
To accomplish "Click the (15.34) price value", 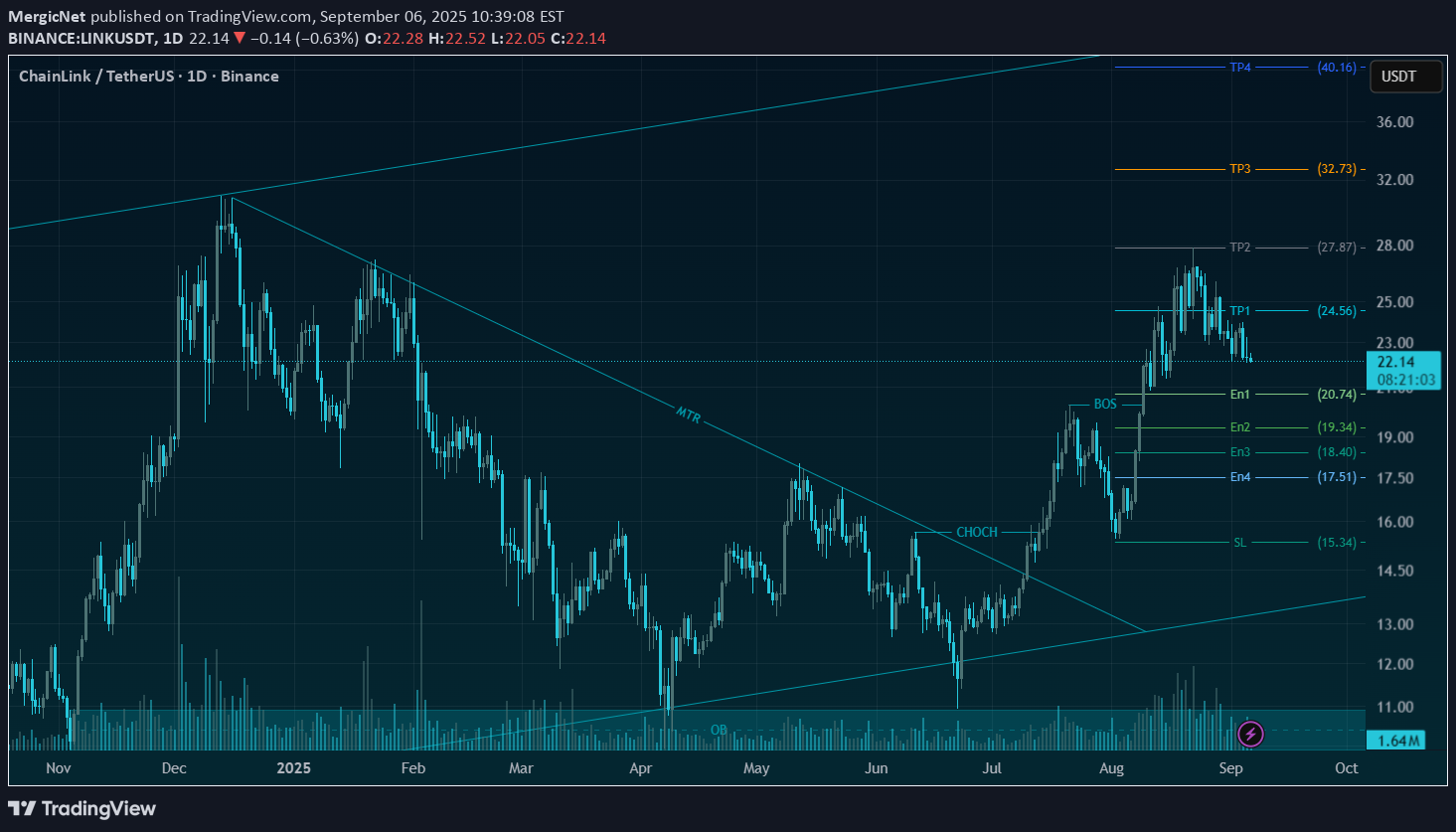I will point(1337,543).
